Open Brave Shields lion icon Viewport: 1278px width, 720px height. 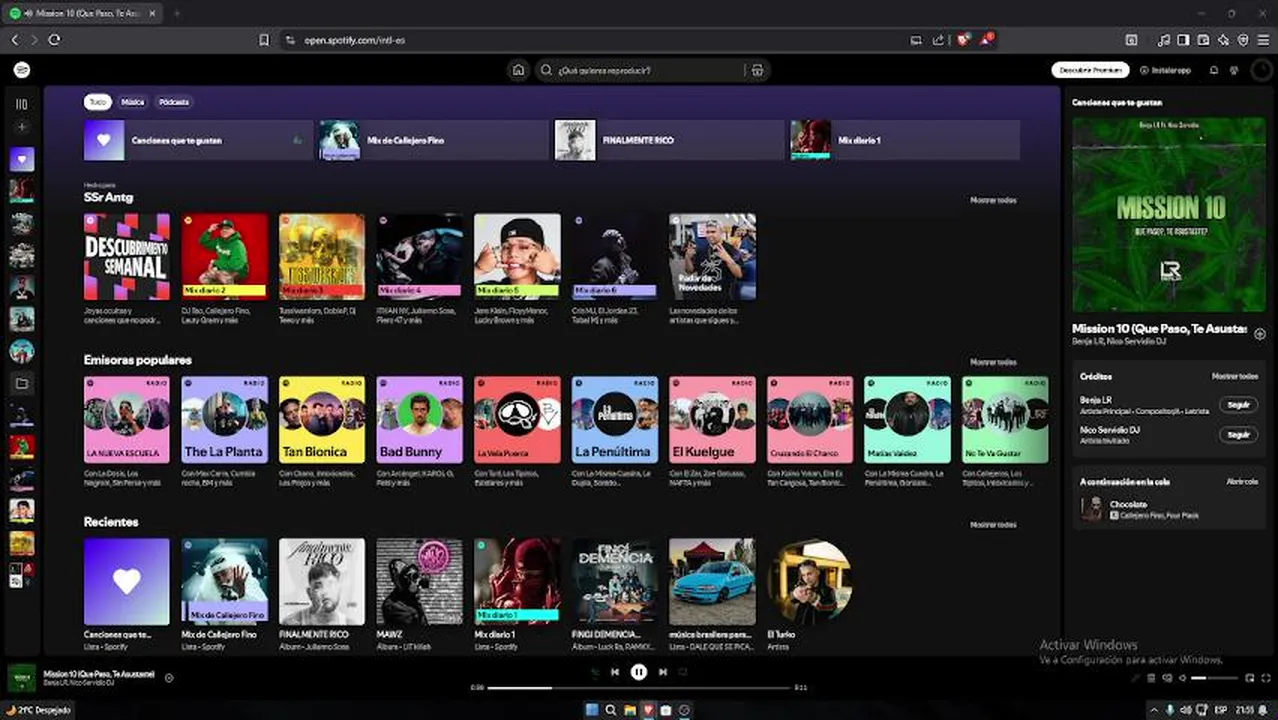(963, 40)
